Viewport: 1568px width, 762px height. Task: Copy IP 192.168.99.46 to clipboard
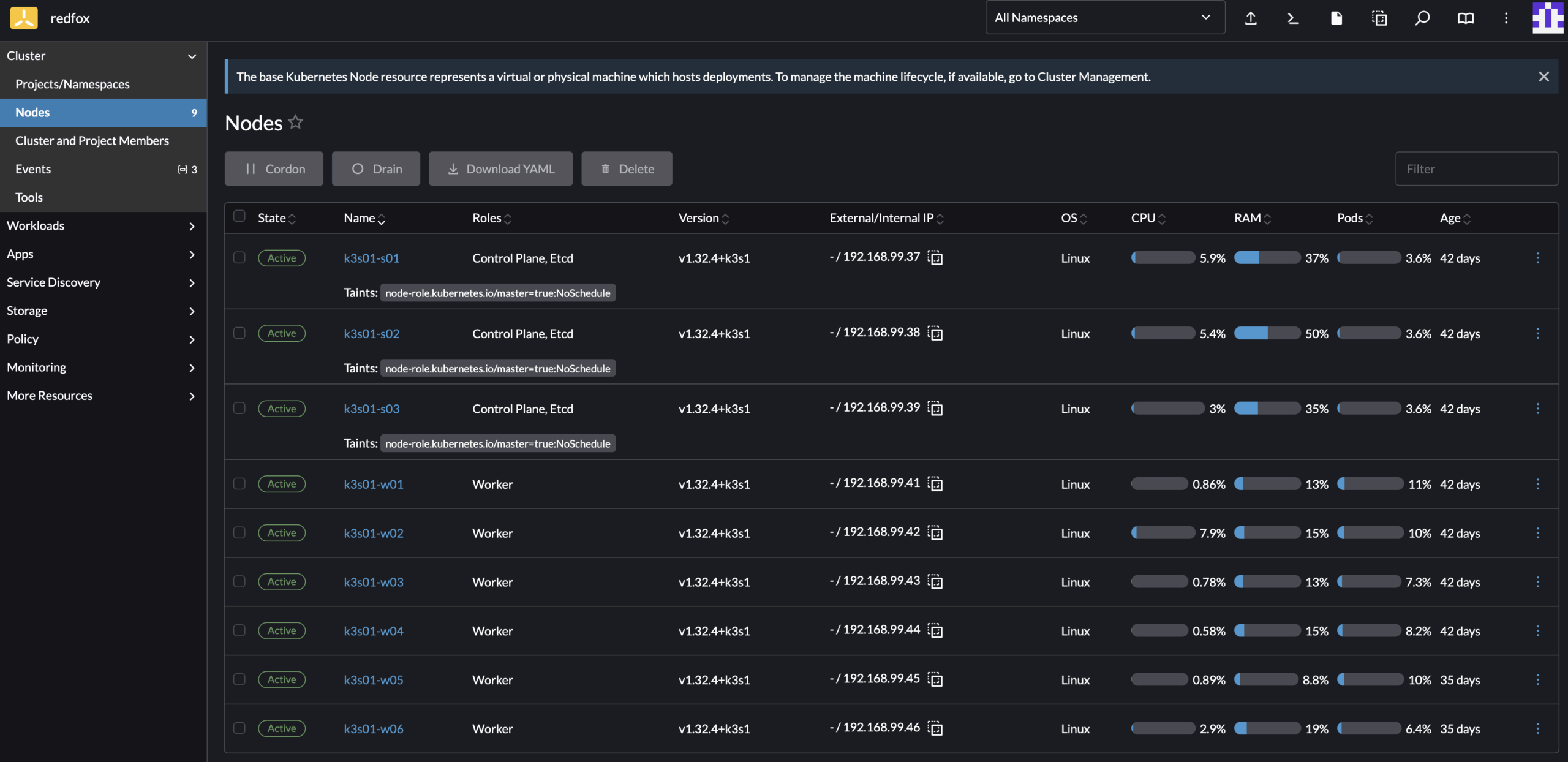935,728
